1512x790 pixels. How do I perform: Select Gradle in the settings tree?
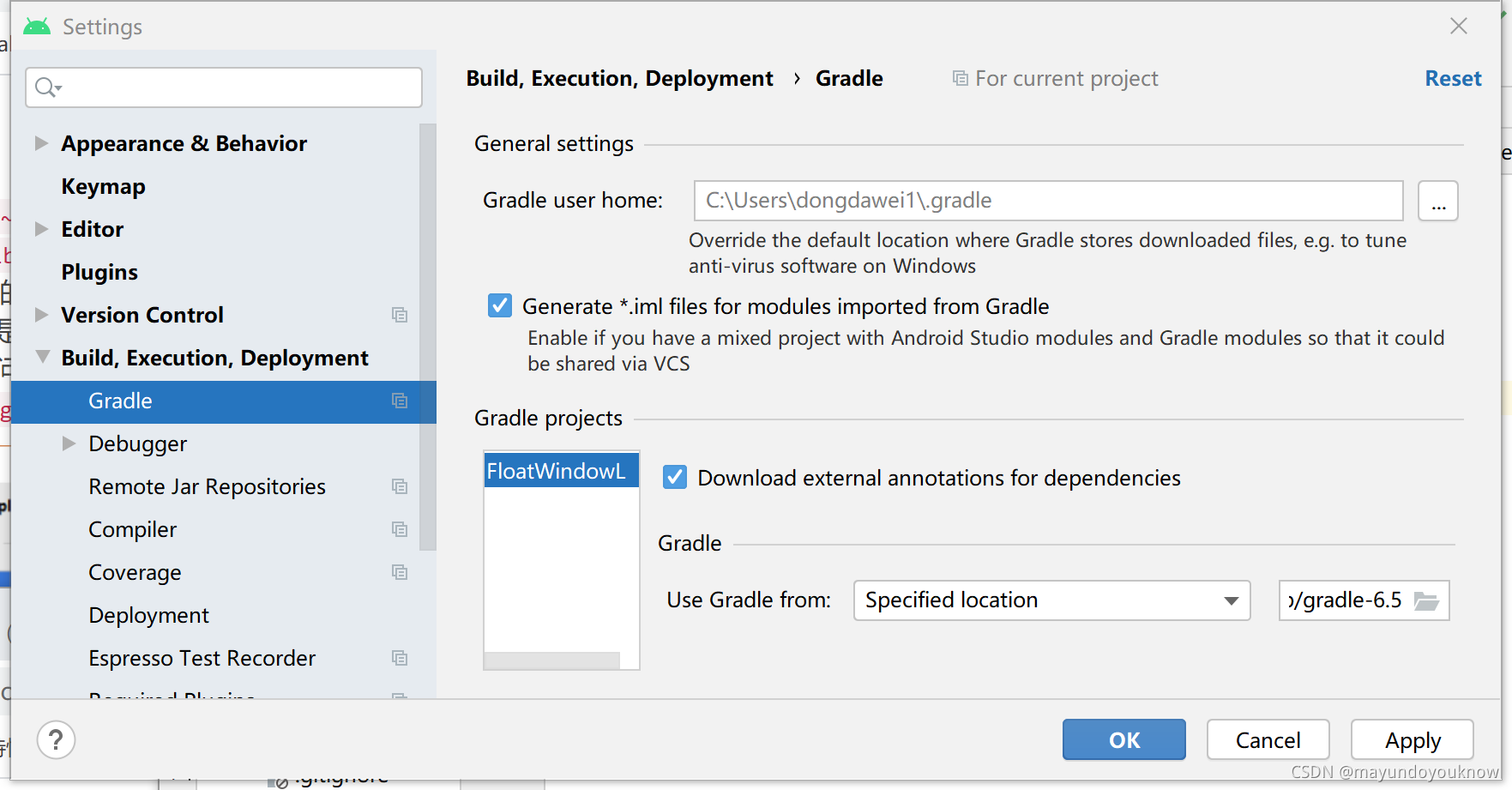pos(223,401)
